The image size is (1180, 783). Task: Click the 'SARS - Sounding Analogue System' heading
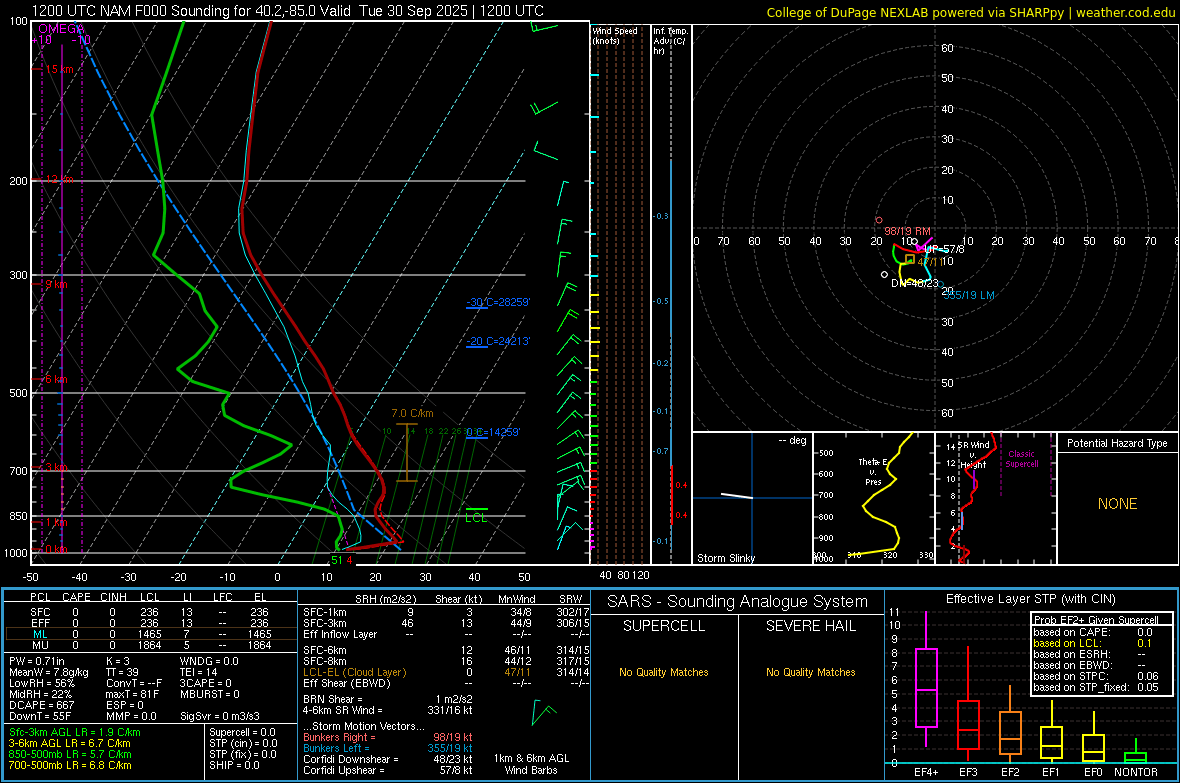[737, 602]
